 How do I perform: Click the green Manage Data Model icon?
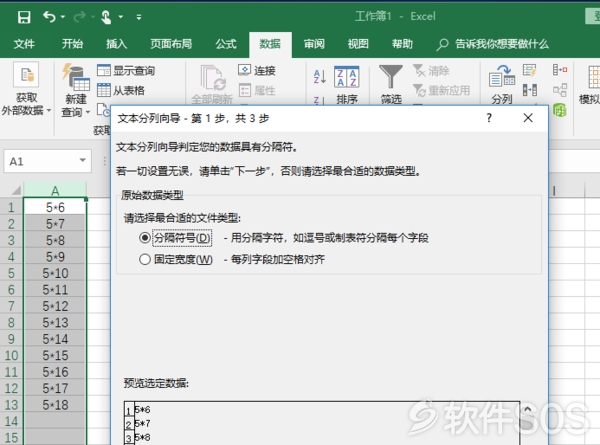click(x=560, y=111)
